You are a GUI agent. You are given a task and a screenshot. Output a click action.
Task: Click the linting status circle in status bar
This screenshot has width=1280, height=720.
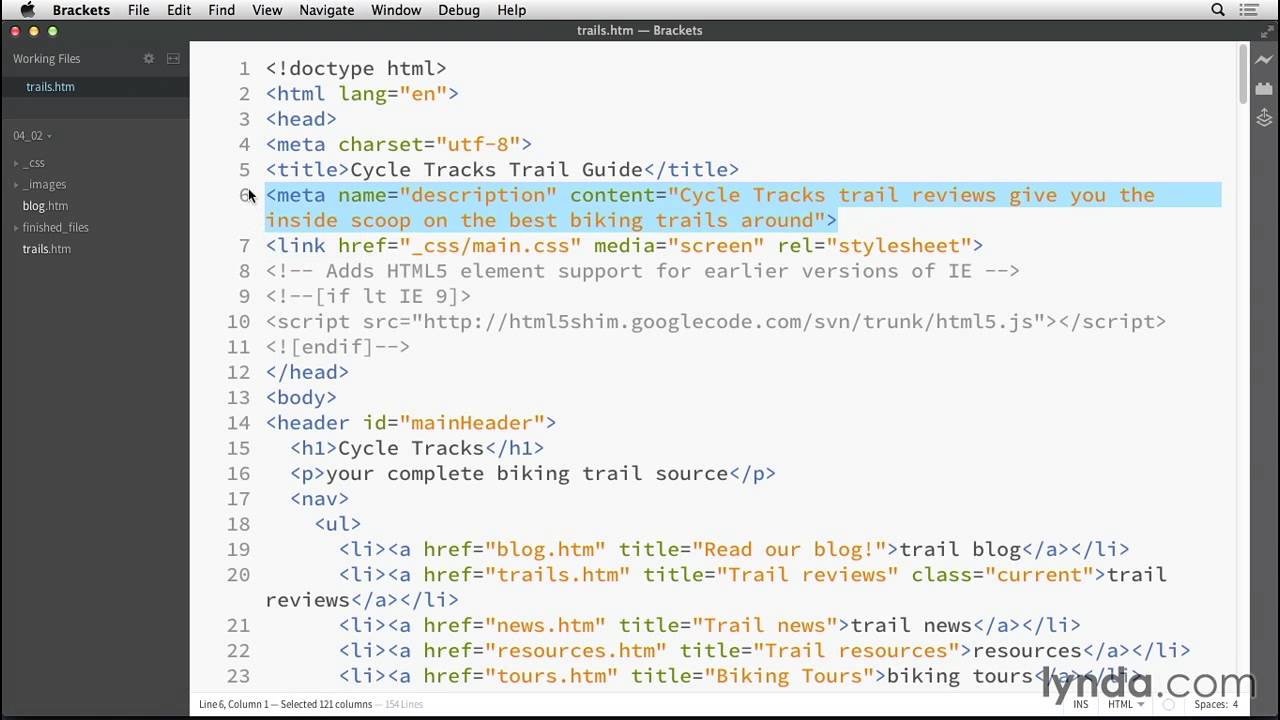click(x=1167, y=704)
